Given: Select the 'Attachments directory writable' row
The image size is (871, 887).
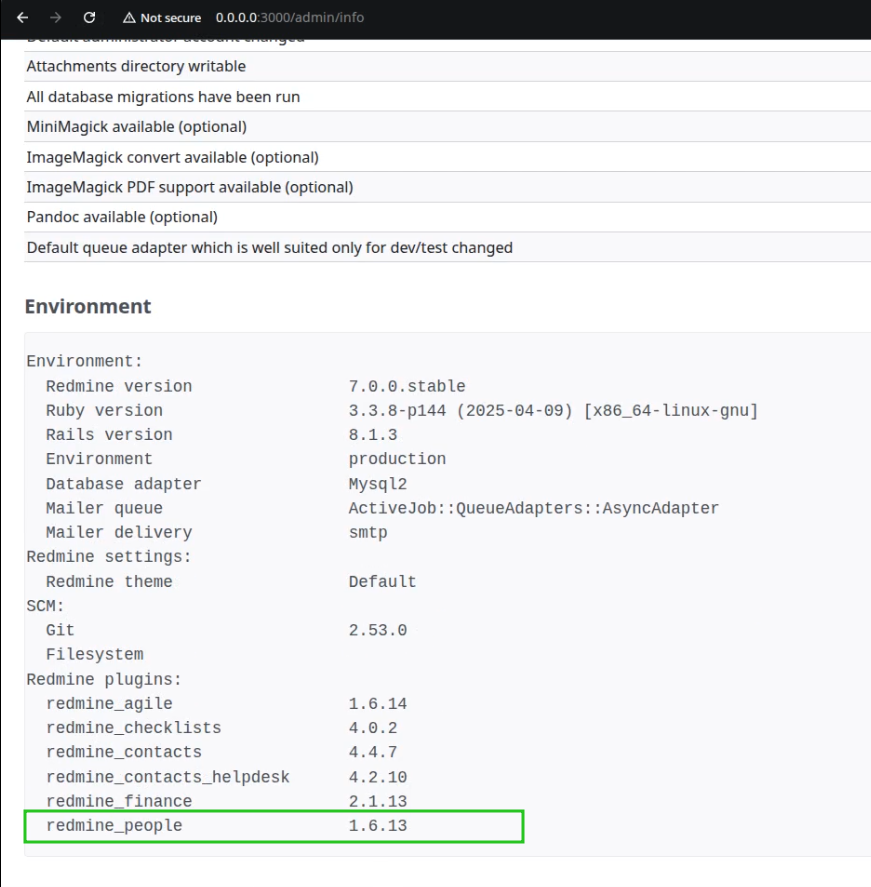Looking at the screenshot, I should point(447,66).
